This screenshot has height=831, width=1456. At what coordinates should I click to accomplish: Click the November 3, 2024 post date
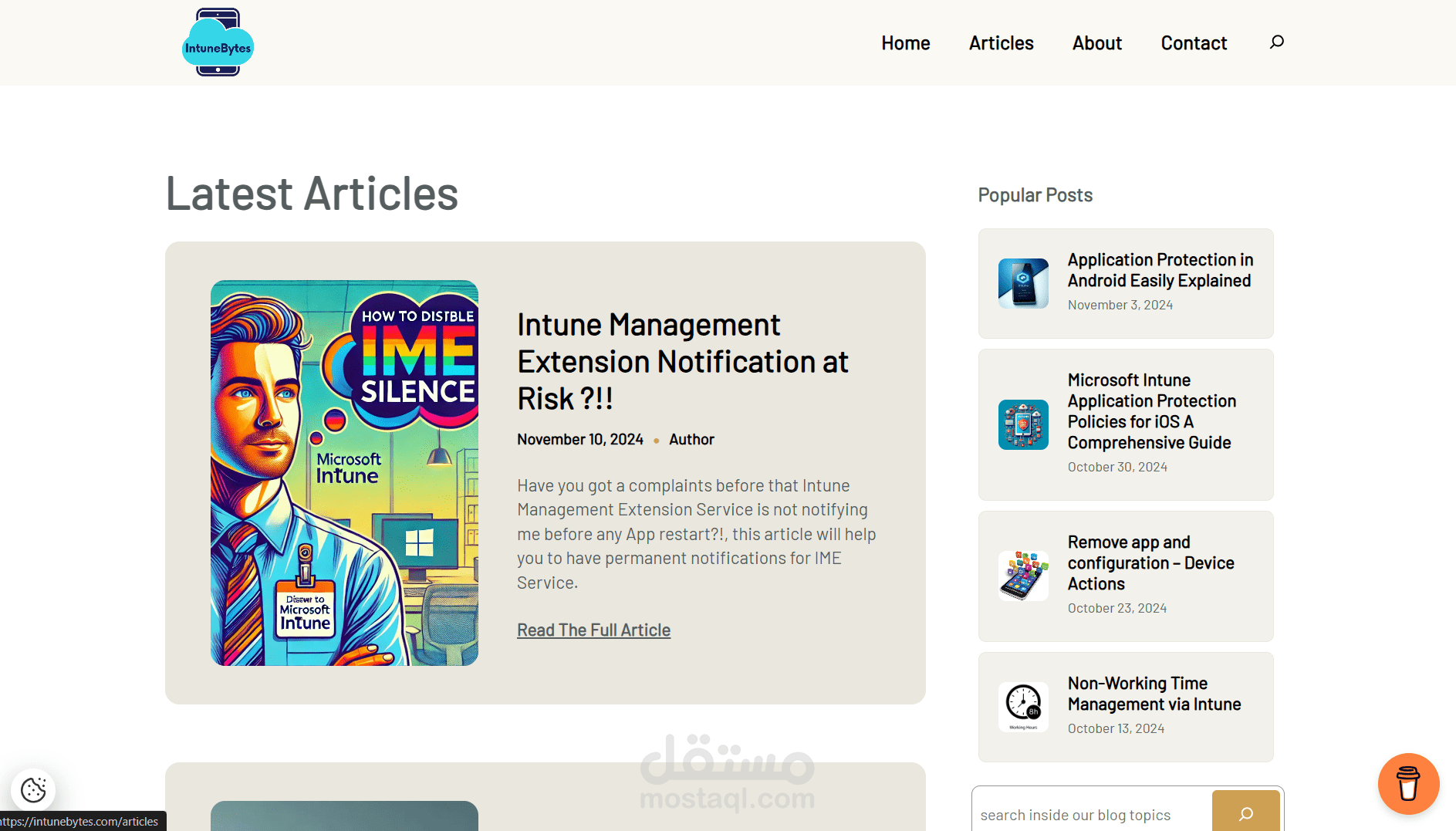[x=1120, y=305]
